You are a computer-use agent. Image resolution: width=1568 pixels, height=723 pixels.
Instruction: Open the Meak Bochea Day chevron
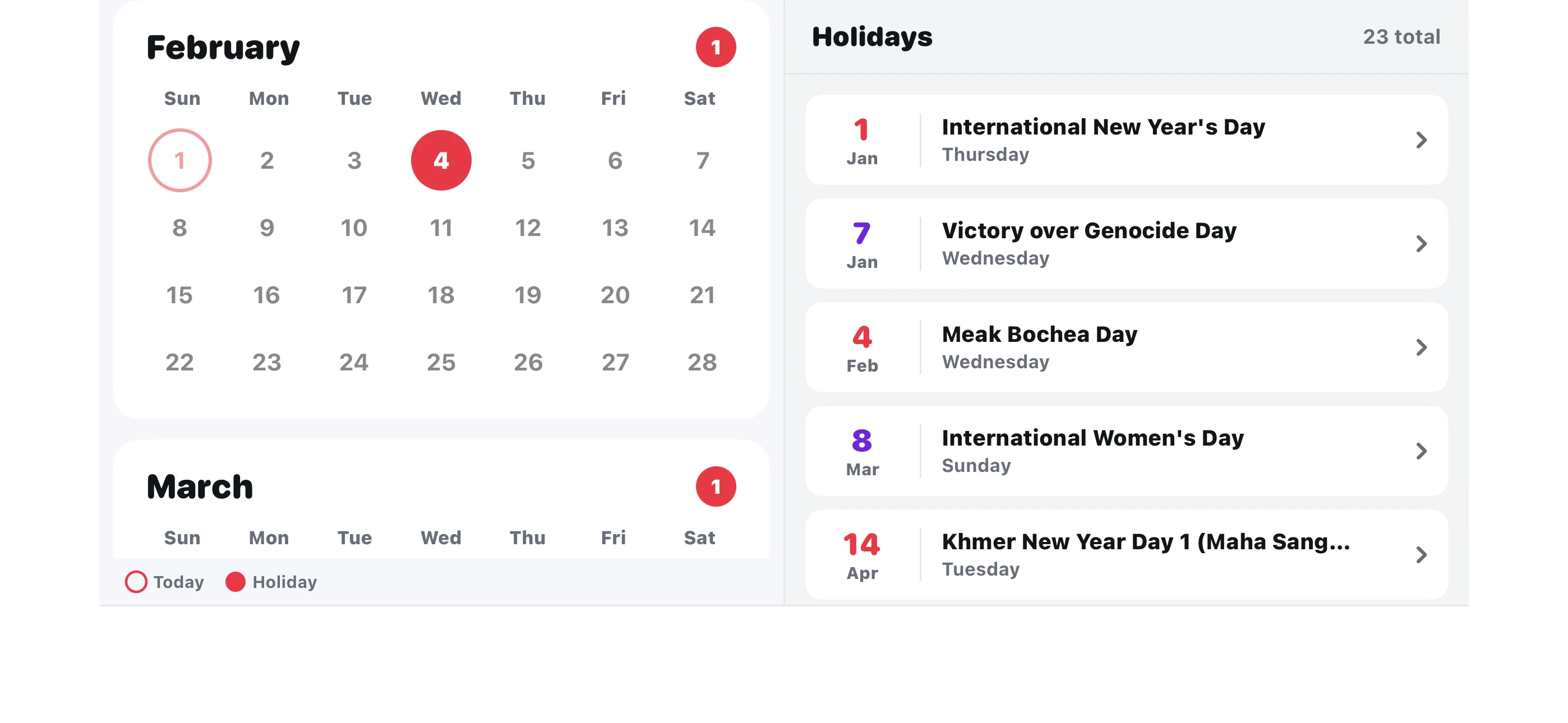tap(1421, 347)
